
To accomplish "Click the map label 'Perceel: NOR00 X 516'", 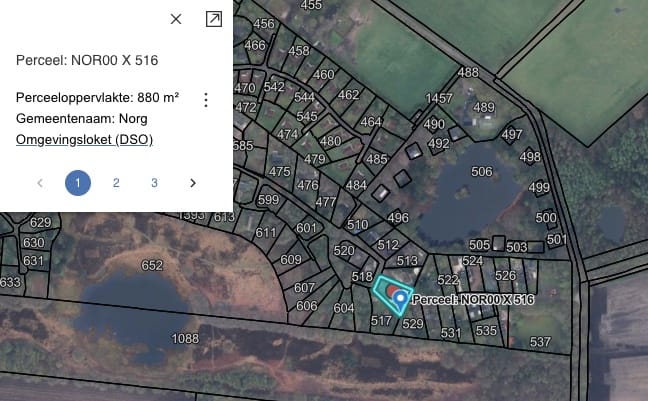I will point(473,299).
